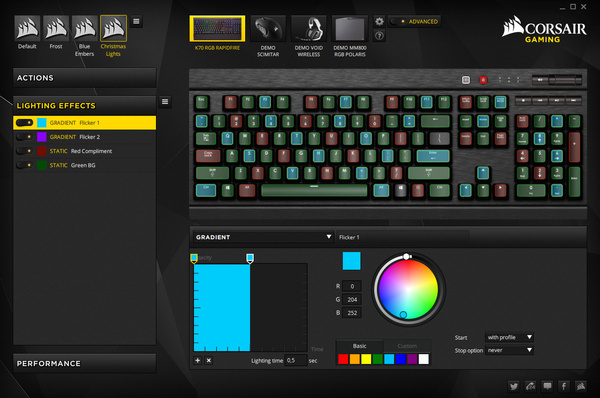Delete the gradient stop with X icon
The height and width of the screenshot is (398, 600).
pyautogui.click(x=209, y=360)
